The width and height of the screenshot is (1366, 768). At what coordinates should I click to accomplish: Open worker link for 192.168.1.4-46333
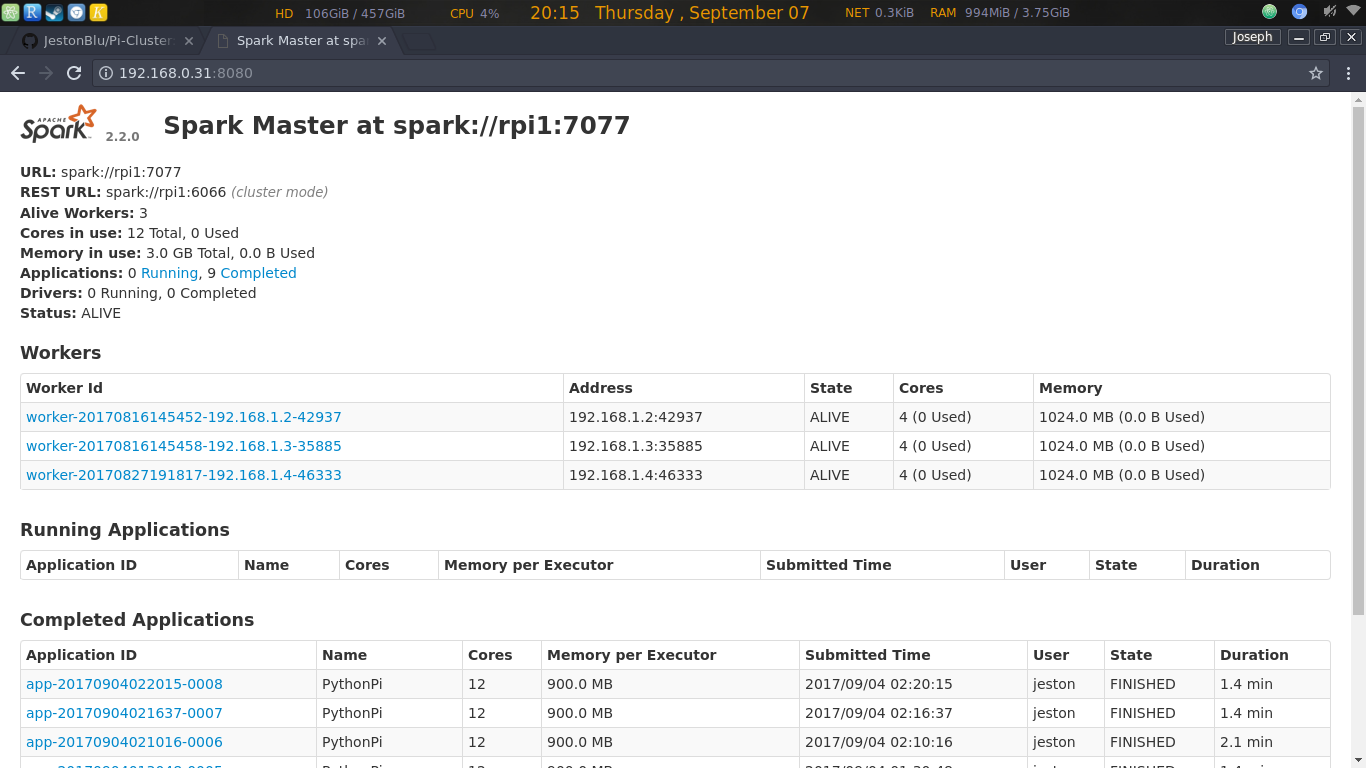click(184, 475)
